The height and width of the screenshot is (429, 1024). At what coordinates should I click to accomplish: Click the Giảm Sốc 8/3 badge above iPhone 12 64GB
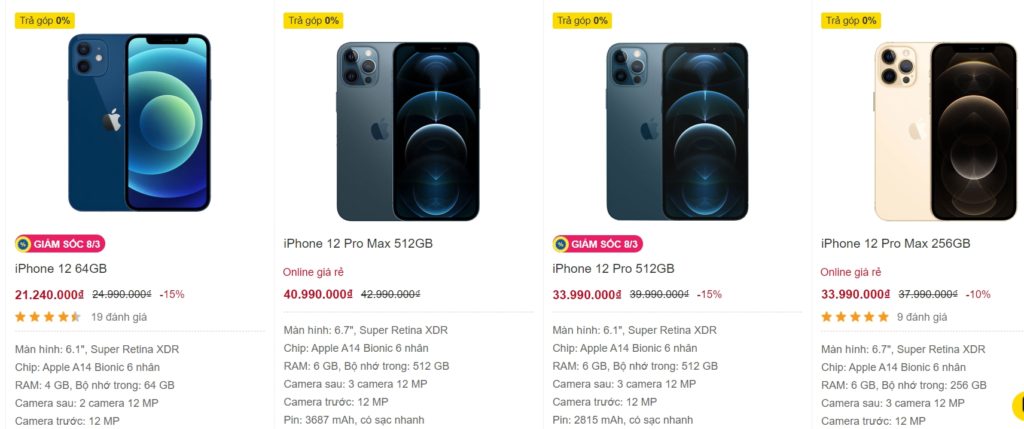pyautogui.click(x=60, y=244)
